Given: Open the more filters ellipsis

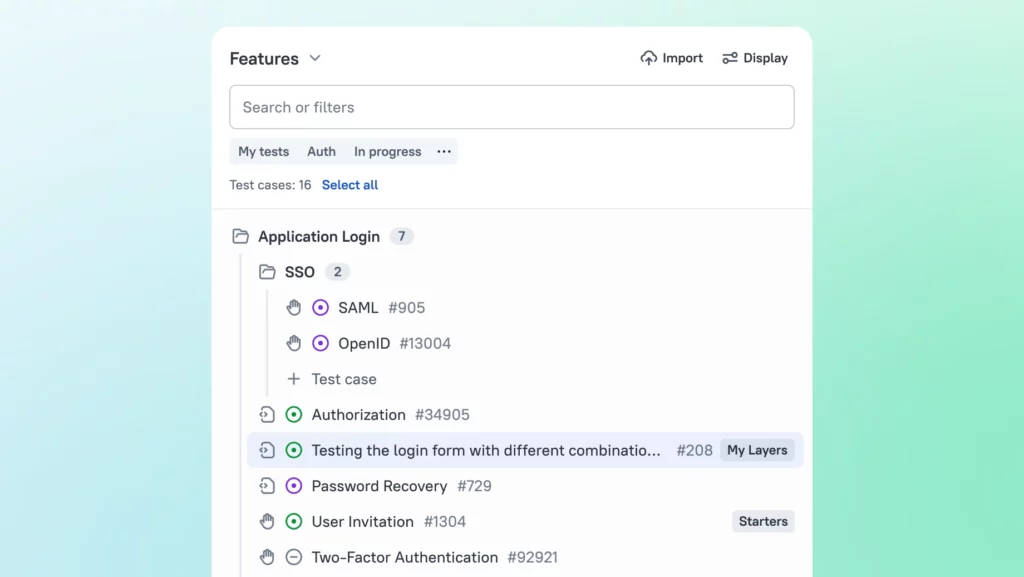Looking at the screenshot, I should (444, 151).
